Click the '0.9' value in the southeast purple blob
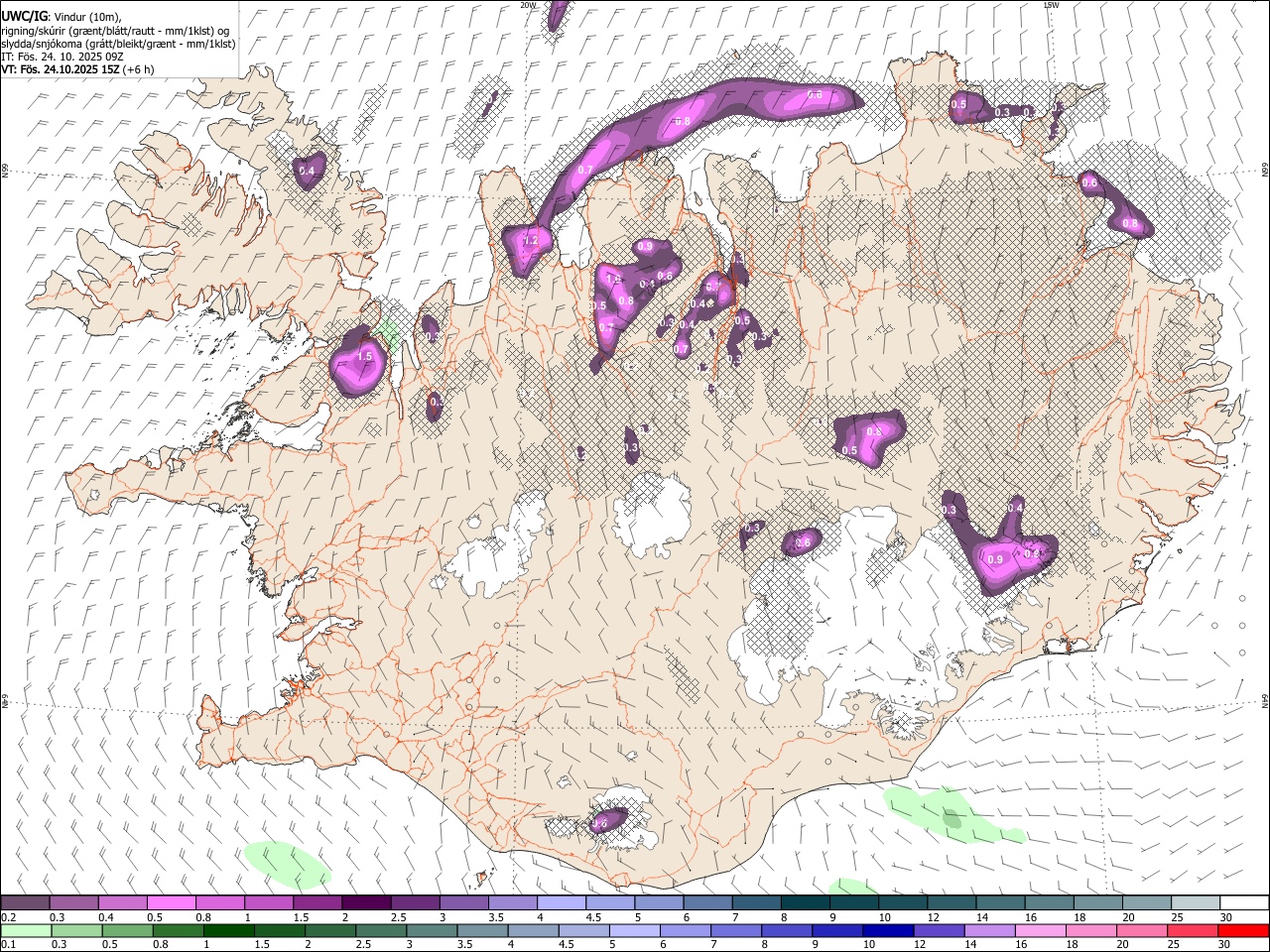1270x952 pixels. point(996,559)
